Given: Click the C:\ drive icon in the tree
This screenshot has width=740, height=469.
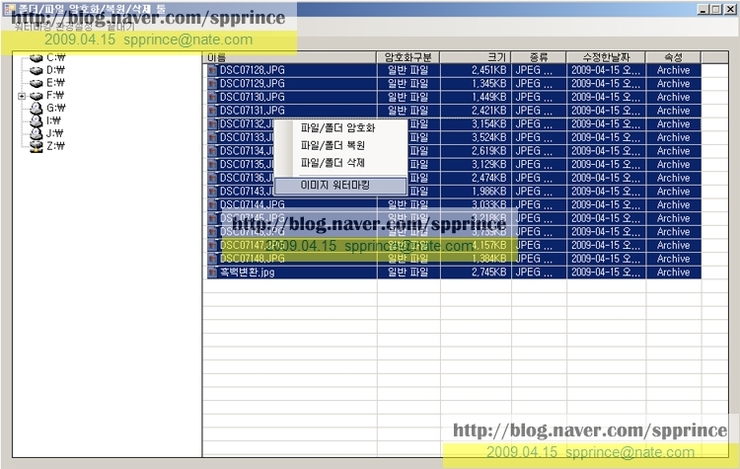Looking at the screenshot, I should coord(36,58).
